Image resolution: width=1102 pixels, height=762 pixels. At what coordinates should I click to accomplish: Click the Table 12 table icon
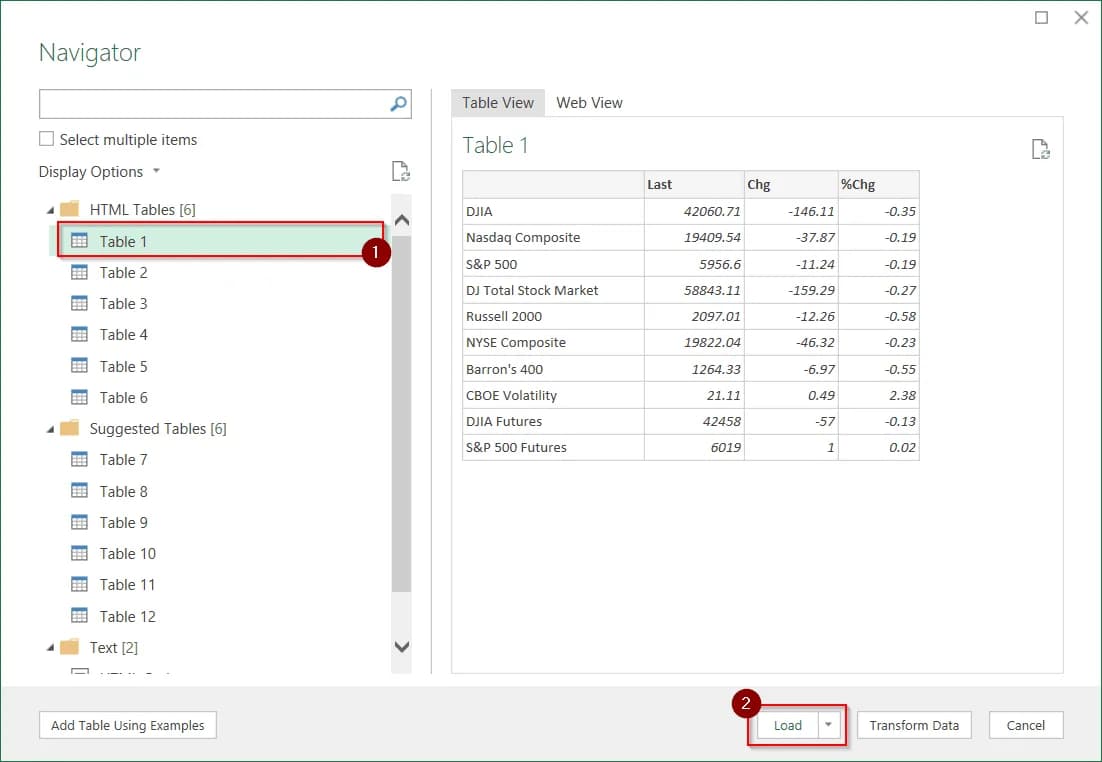pyautogui.click(x=79, y=616)
